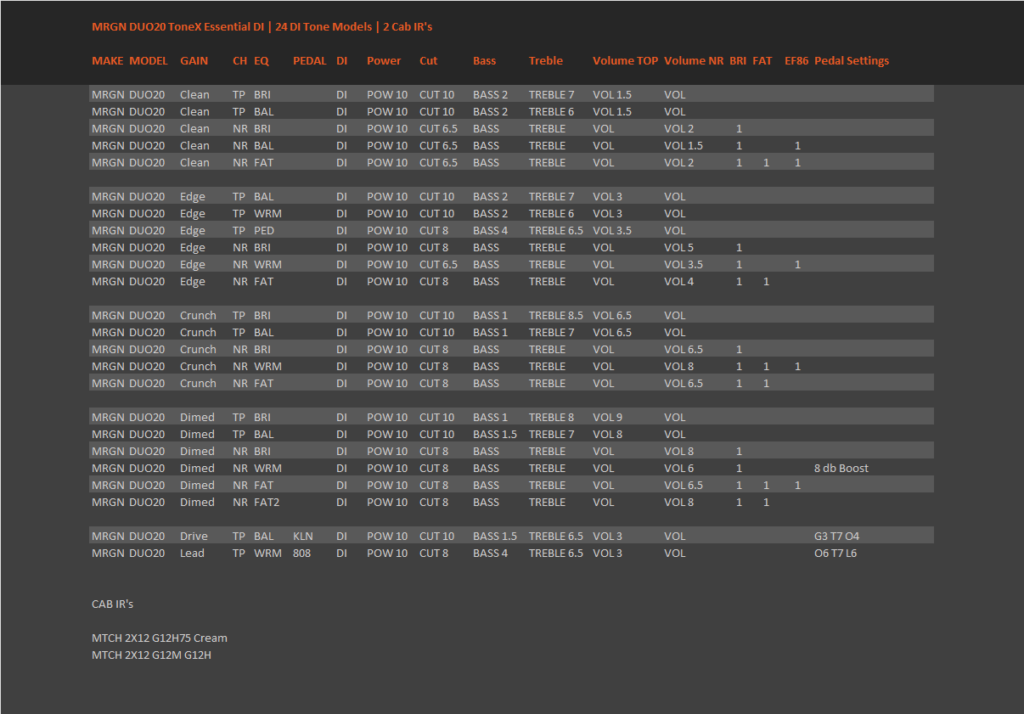Click 'VOL 6' in Dimed NR WRM row

(x=679, y=468)
